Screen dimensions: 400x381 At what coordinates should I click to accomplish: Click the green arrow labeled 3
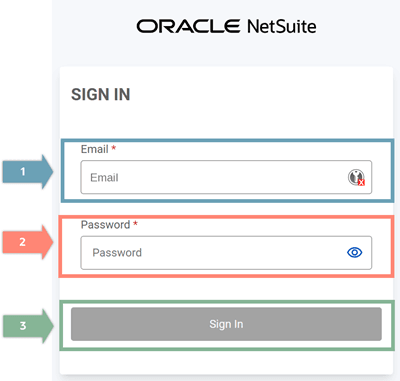point(28,326)
